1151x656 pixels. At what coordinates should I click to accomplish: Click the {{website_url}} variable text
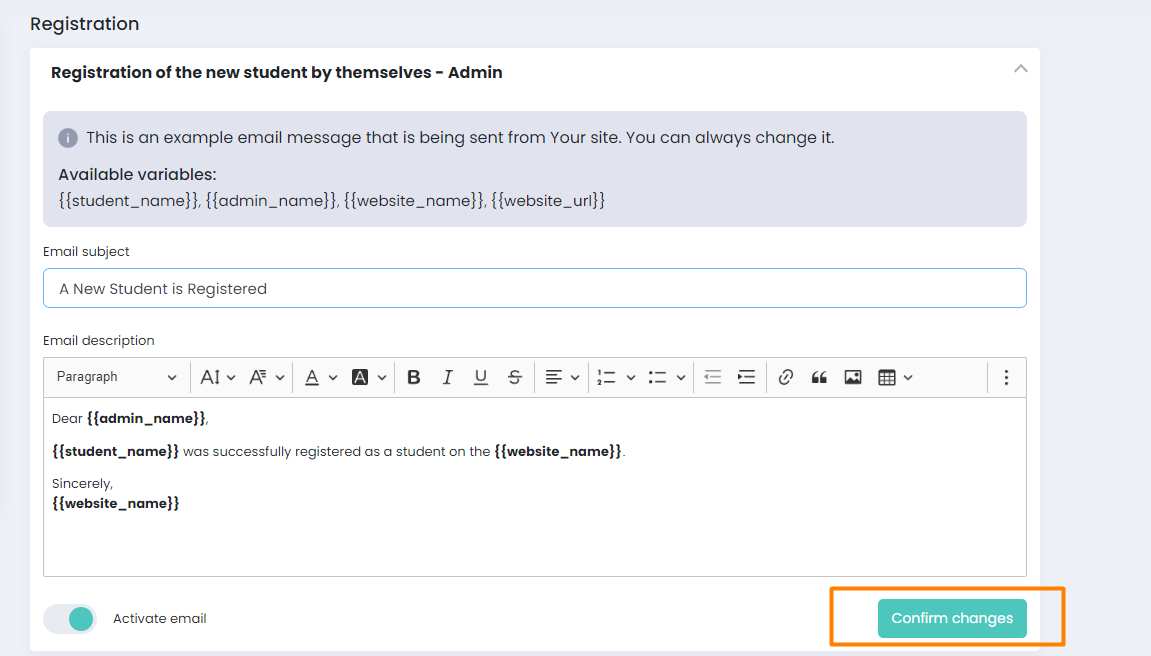548,200
